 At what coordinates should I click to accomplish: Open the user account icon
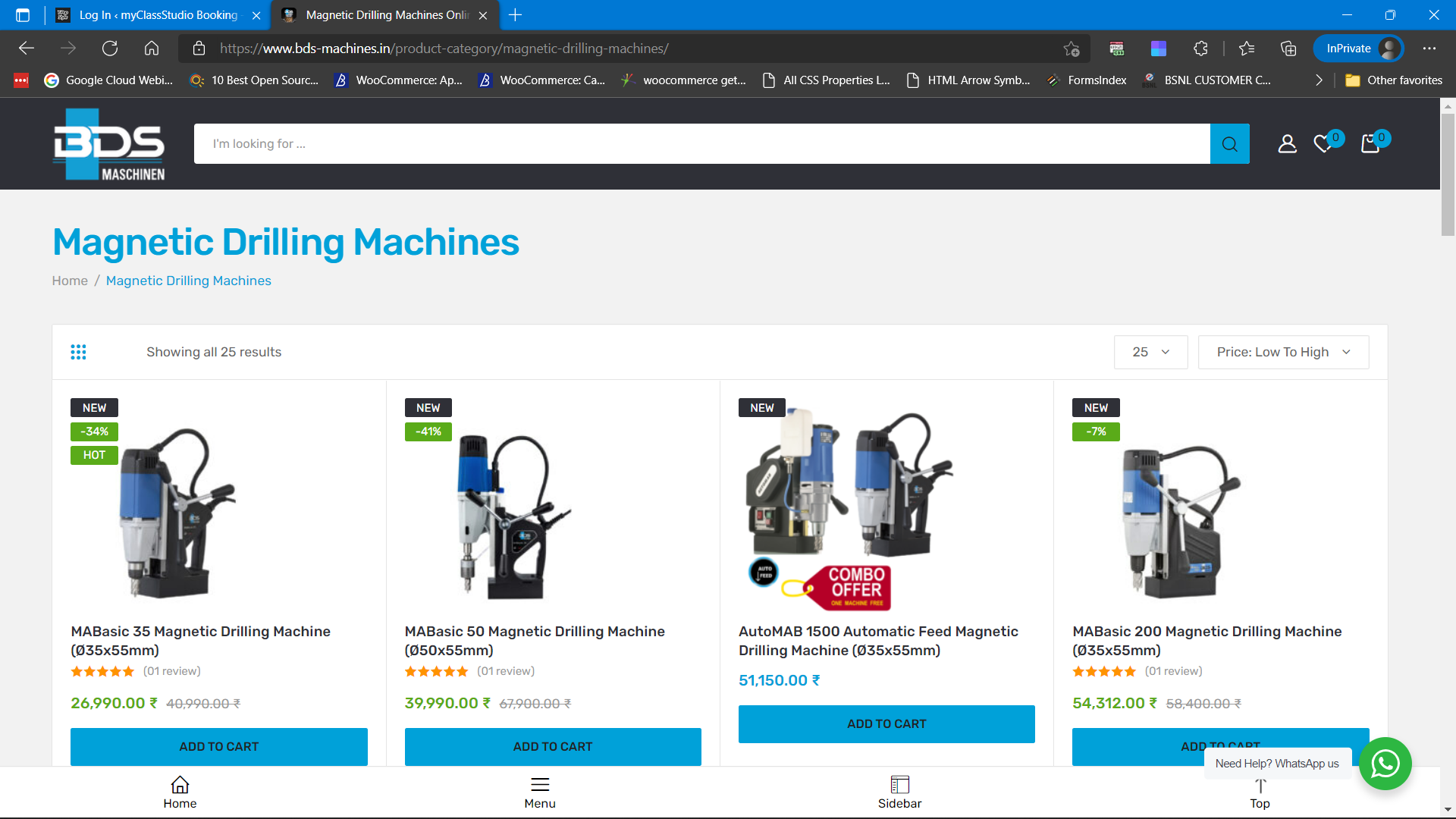coord(1288,143)
